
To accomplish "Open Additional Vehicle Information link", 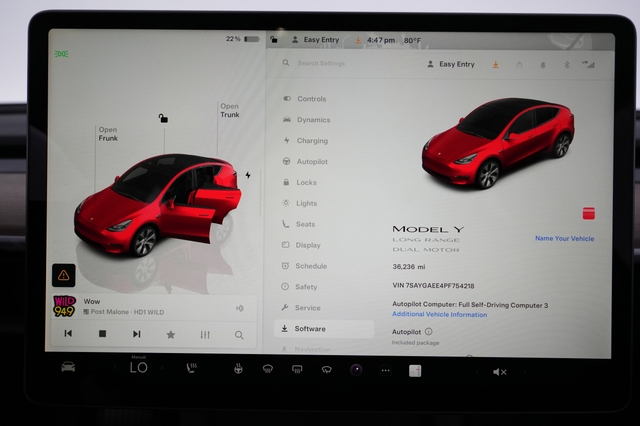I will [x=440, y=315].
